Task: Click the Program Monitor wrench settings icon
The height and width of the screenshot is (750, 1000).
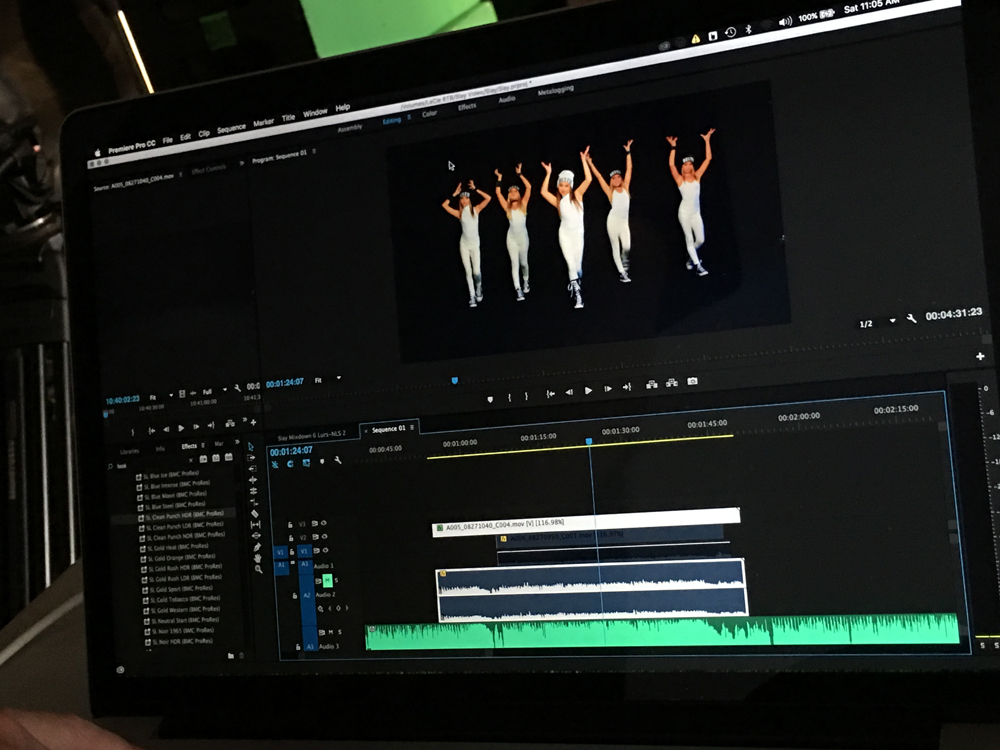Action: tap(911, 318)
